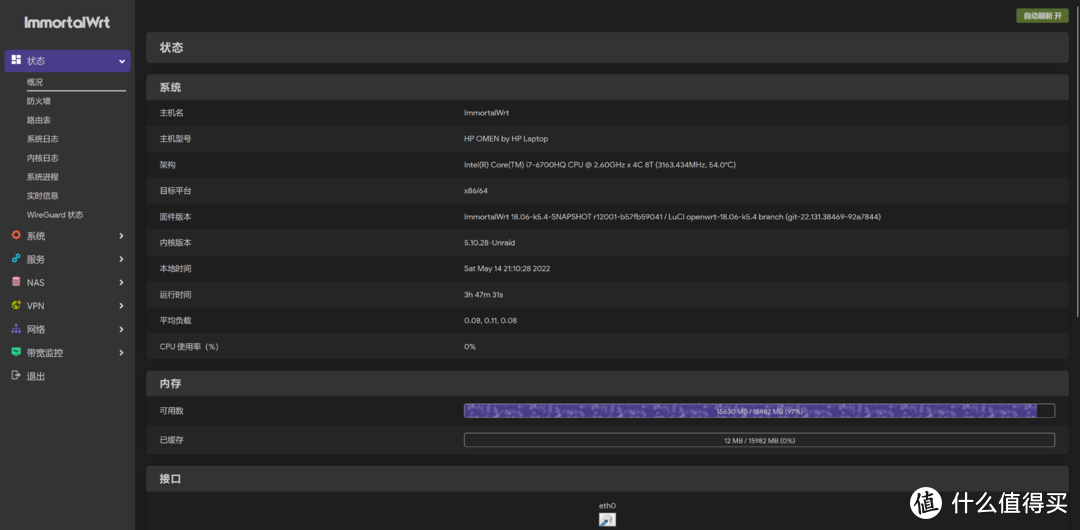Click the local time Sat May 14 value
The height and width of the screenshot is (530, 1080).
(x=507, y=268)
